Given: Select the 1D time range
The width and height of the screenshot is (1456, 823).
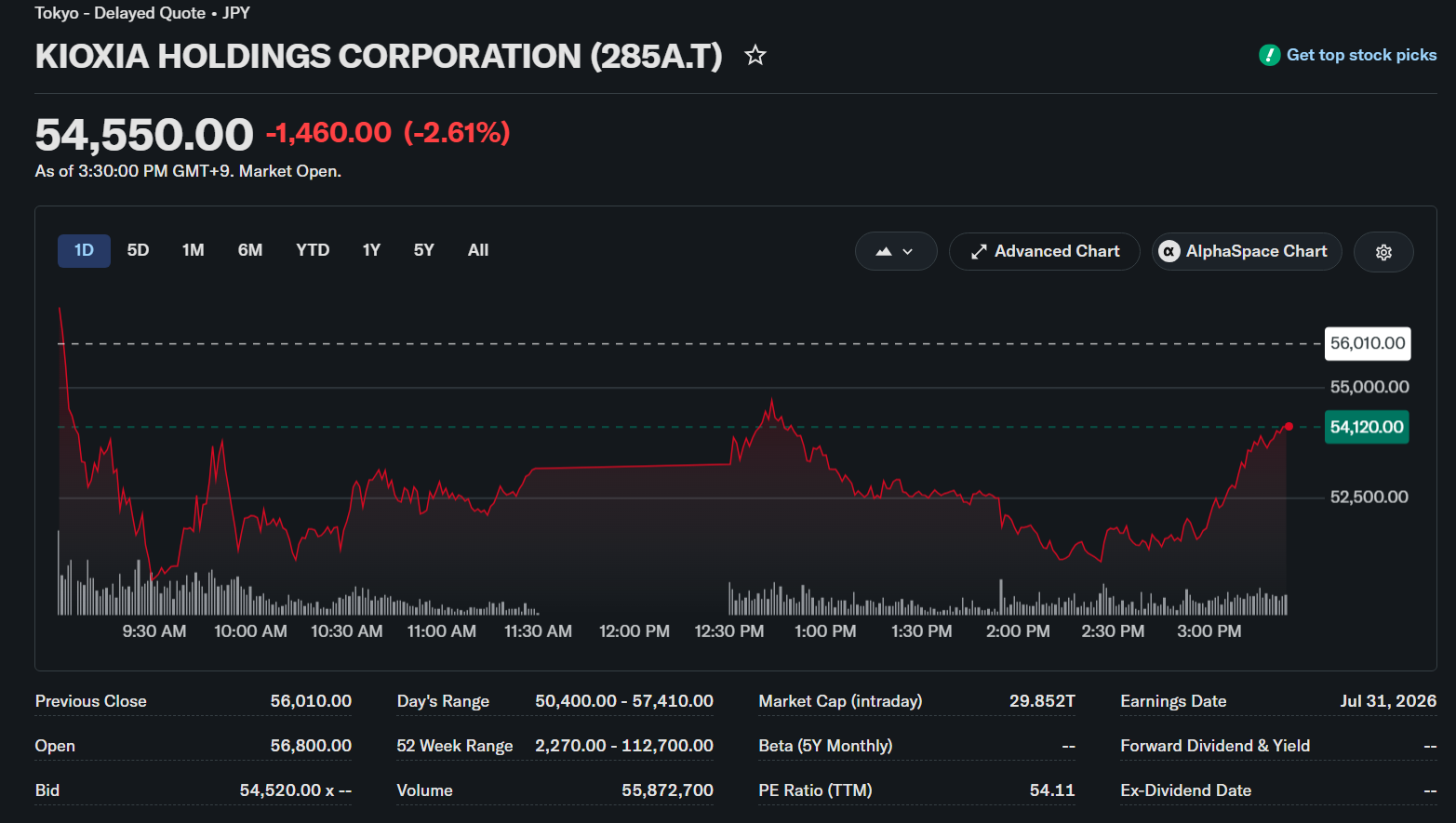Looking at the screenshot, I should tap(84, 250).
